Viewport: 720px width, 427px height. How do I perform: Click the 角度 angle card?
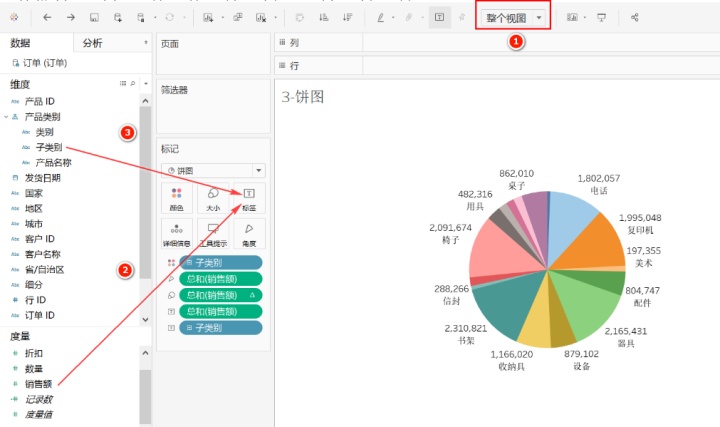[x=249, y=234]
